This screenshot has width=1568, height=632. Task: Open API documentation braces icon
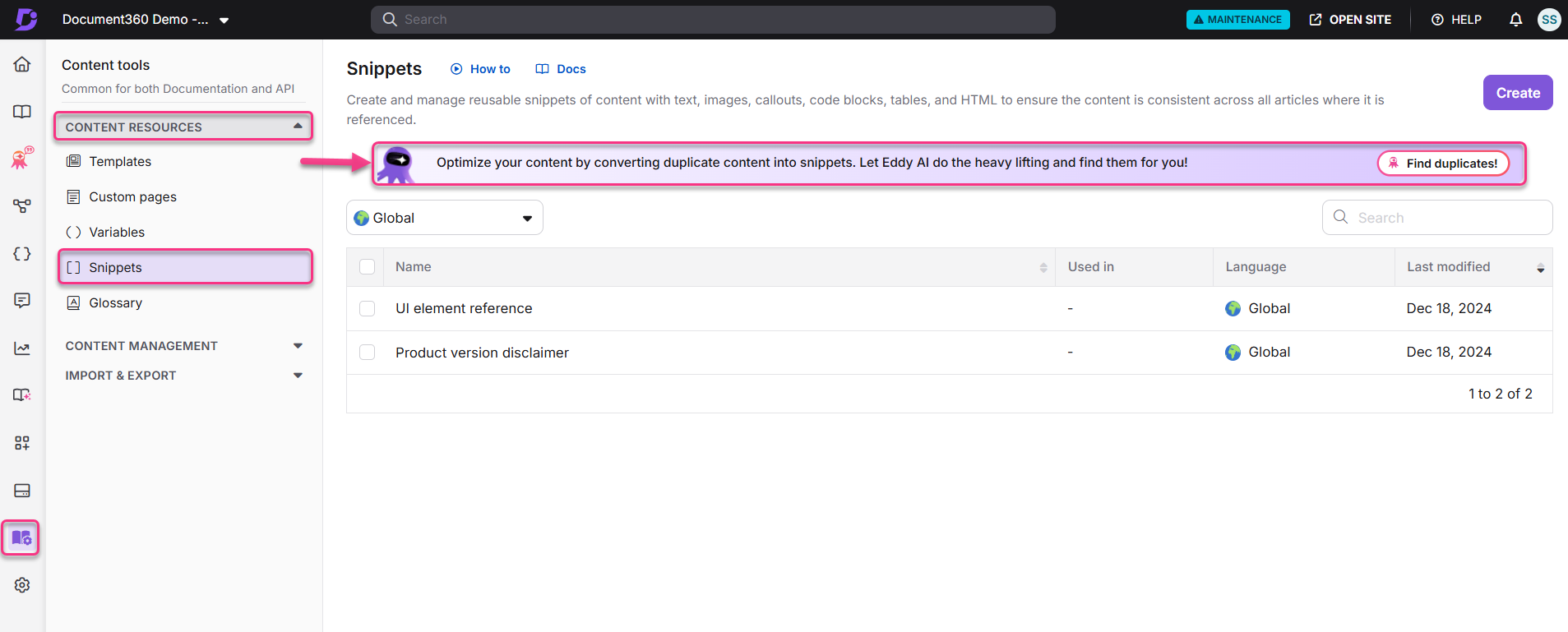[x=22, y=254]
